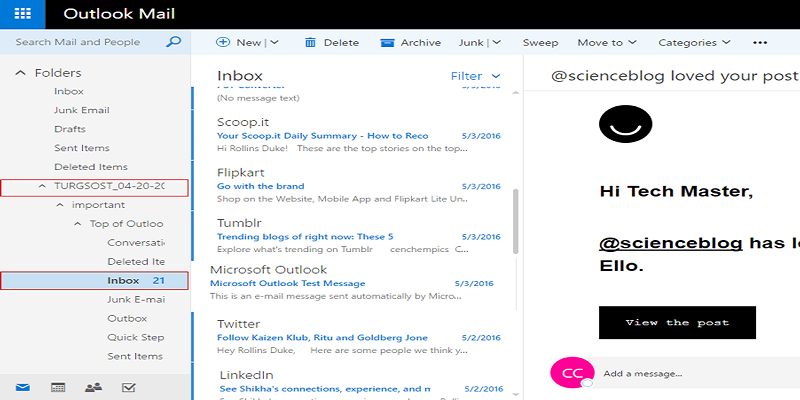Click the Archive label in toolbar
The height and width of the screenshot is (400, 800).
tap(420, 42)
